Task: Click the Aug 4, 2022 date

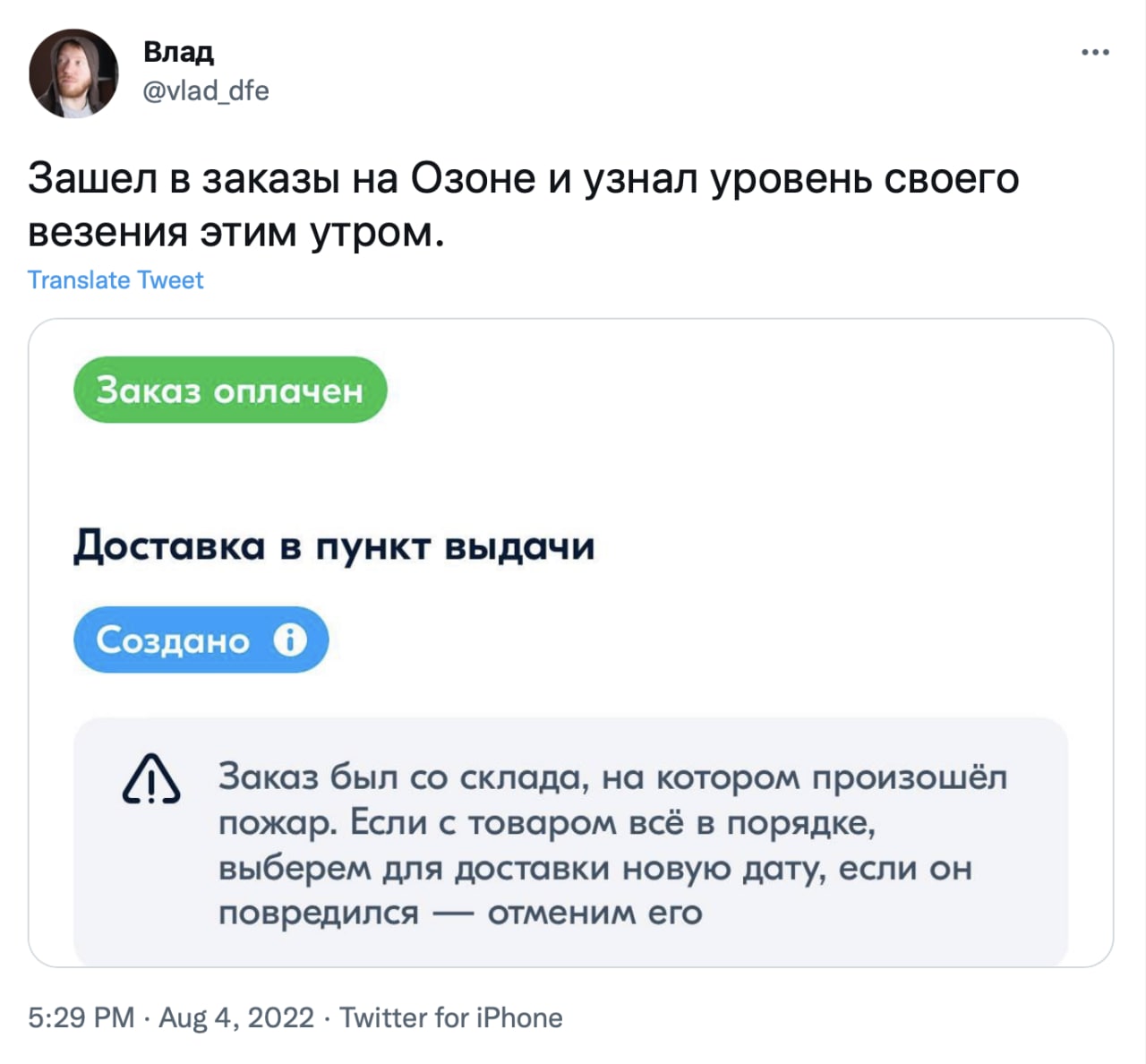Action: point(236,1017)
